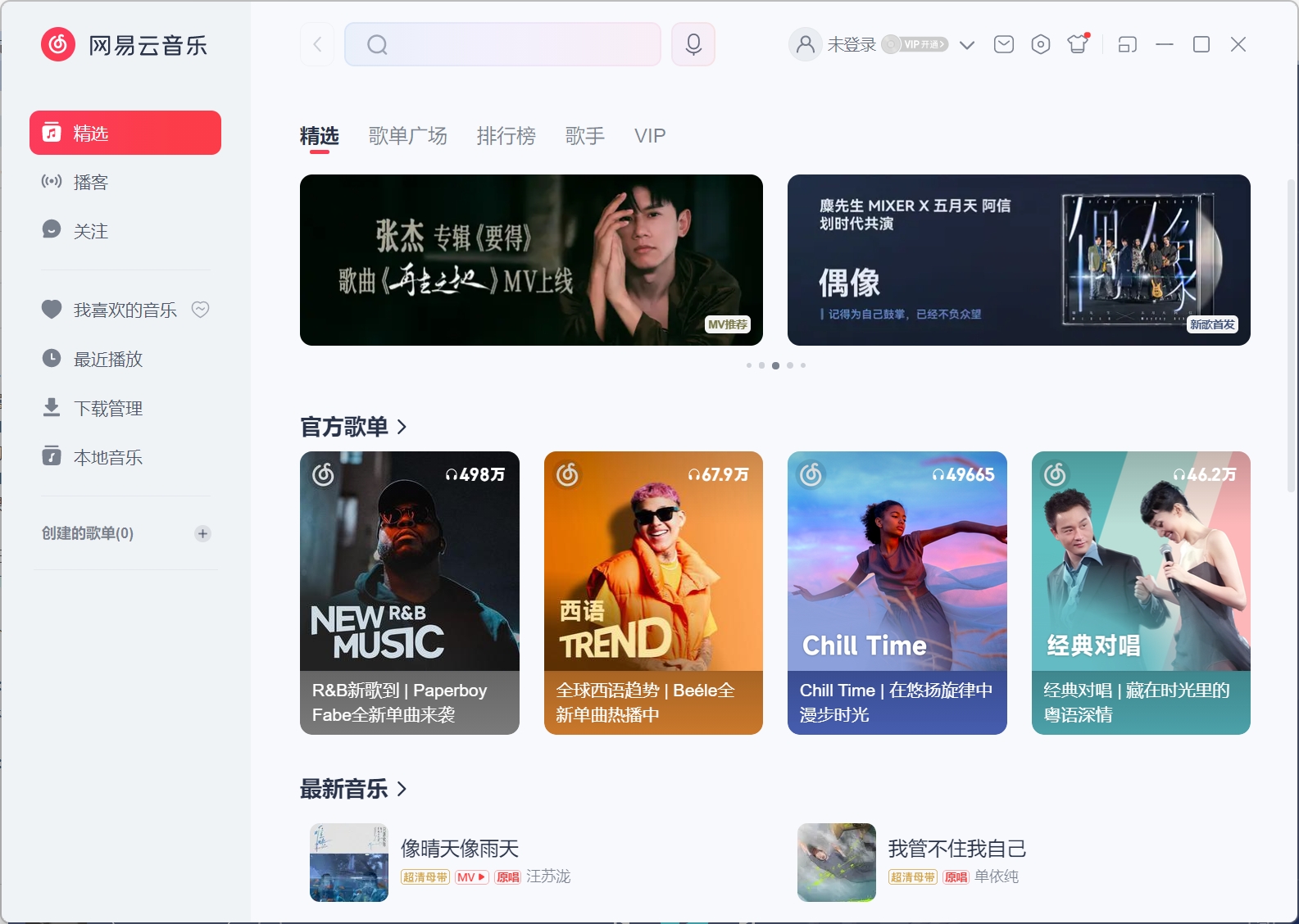The height and width of the screenshot is (924, 1299).
Task: Open 官方歌单 heading link
Action: coord(344,427)
